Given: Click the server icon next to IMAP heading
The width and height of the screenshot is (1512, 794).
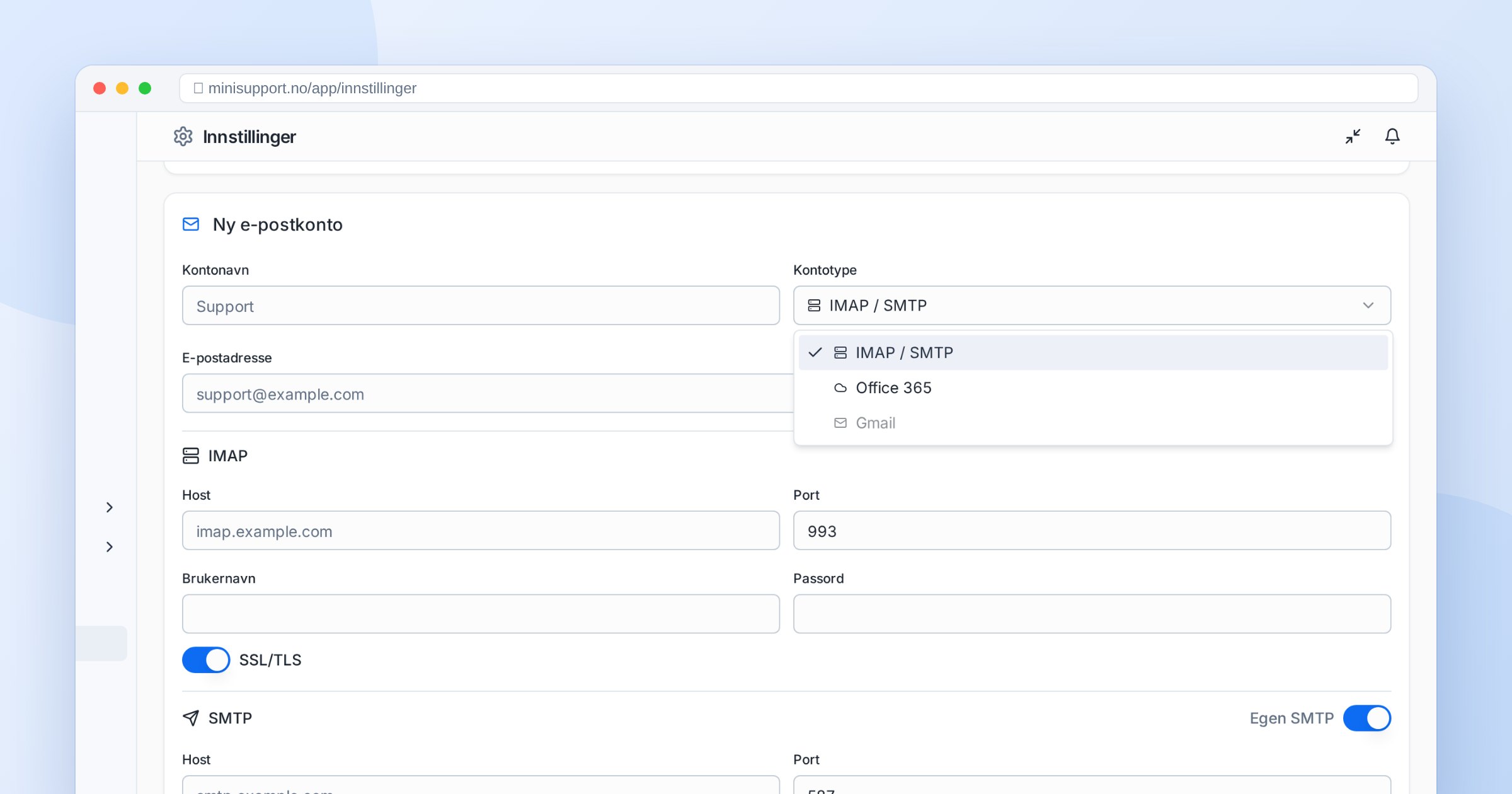Looking at the screenshot, I should (191, 456).
